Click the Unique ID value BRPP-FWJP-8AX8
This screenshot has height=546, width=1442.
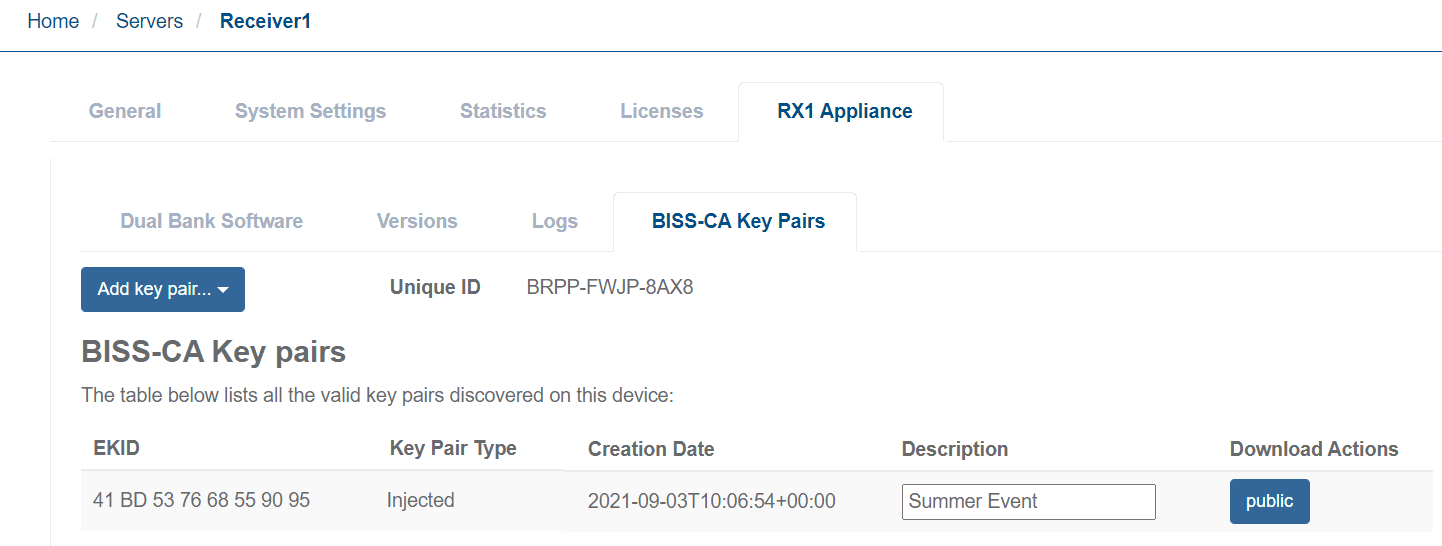tap(609, 288)
